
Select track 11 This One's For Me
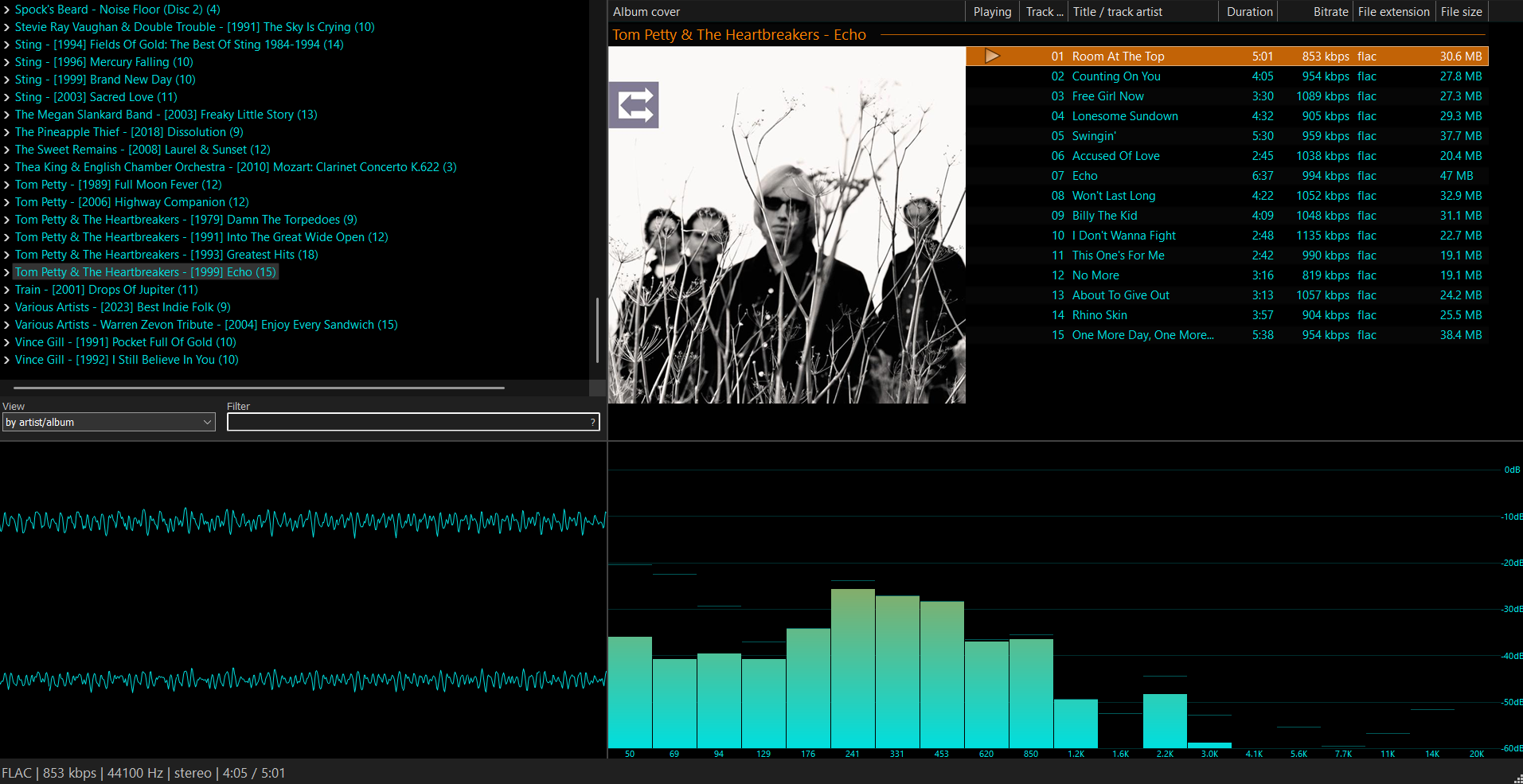(1227, 255)
